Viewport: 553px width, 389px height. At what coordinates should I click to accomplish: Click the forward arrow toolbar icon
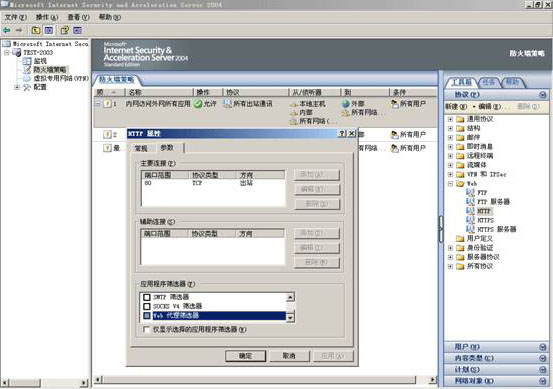pos(19,30)
